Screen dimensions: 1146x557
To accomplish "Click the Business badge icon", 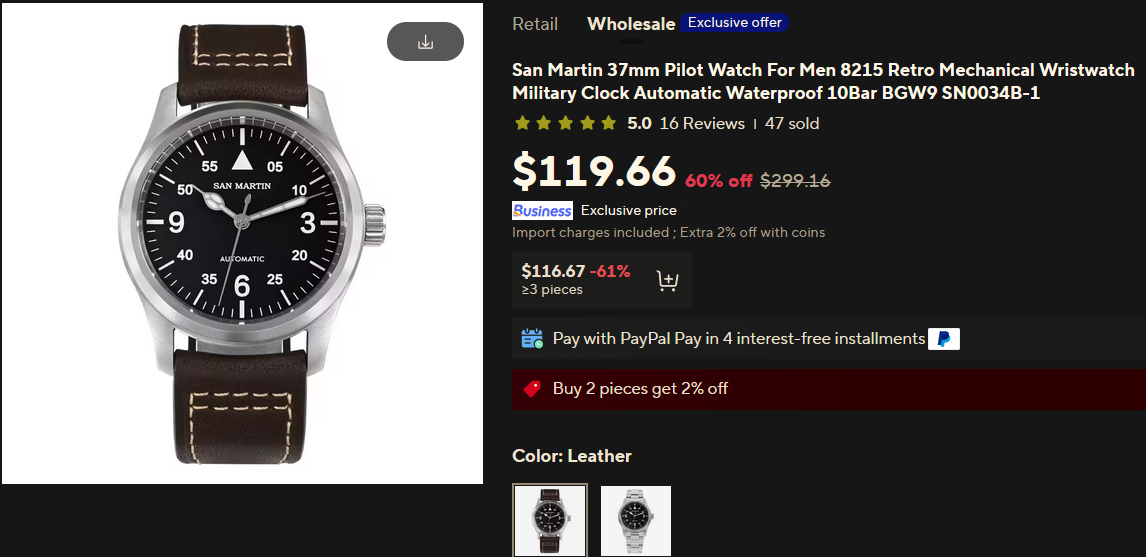I will [542, 210].
